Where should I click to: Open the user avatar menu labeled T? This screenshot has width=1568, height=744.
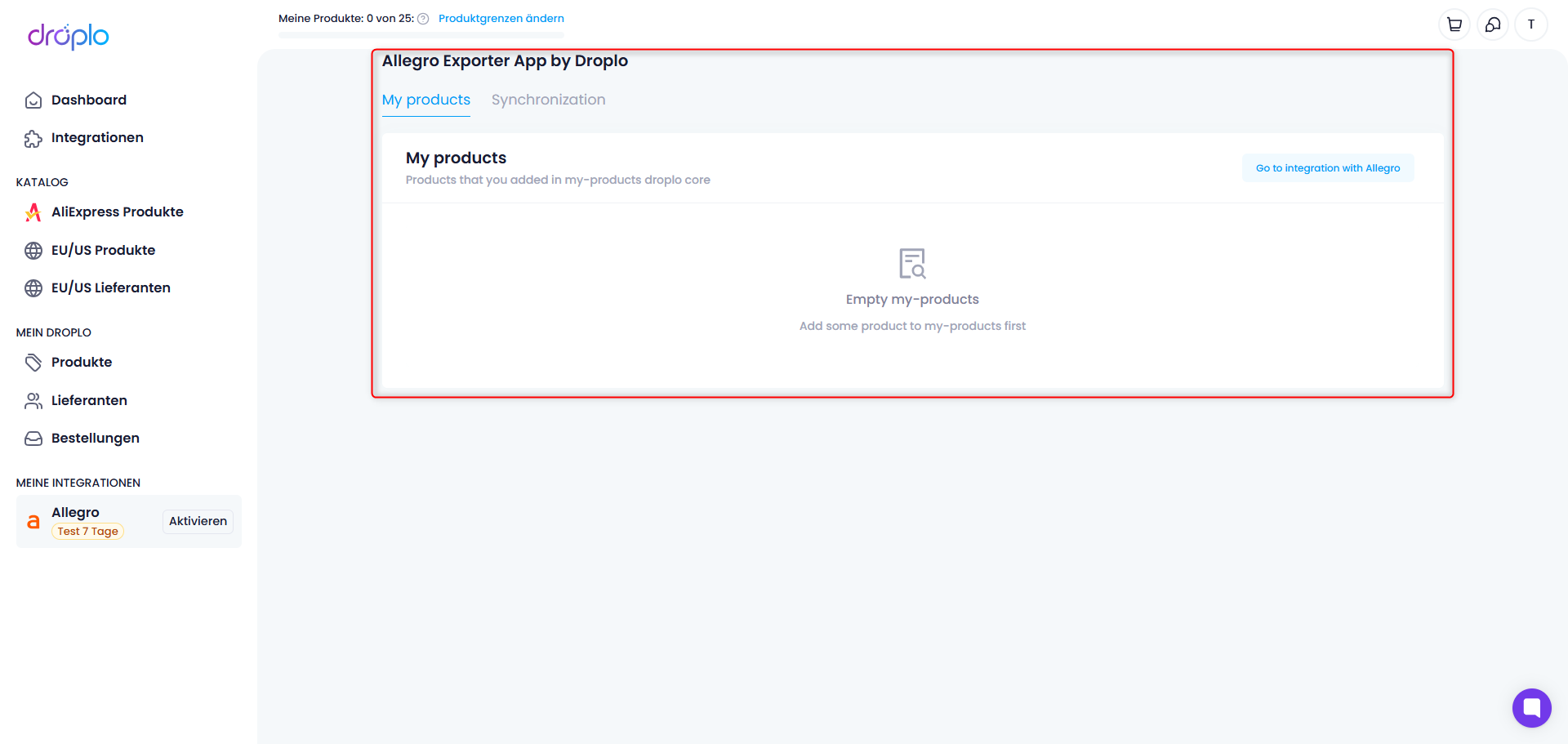(1530, 25)
